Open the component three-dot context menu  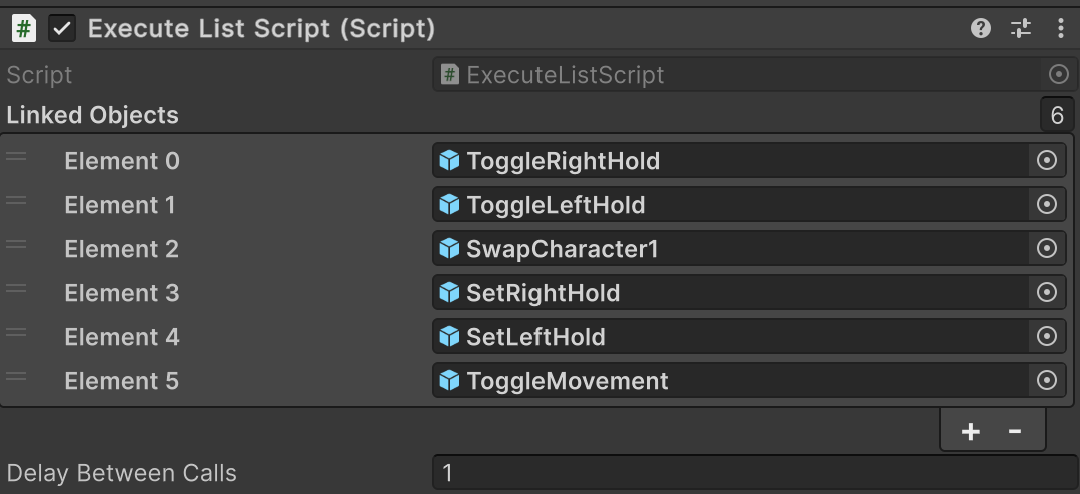pyautogui.click(x=1060, y=28)
